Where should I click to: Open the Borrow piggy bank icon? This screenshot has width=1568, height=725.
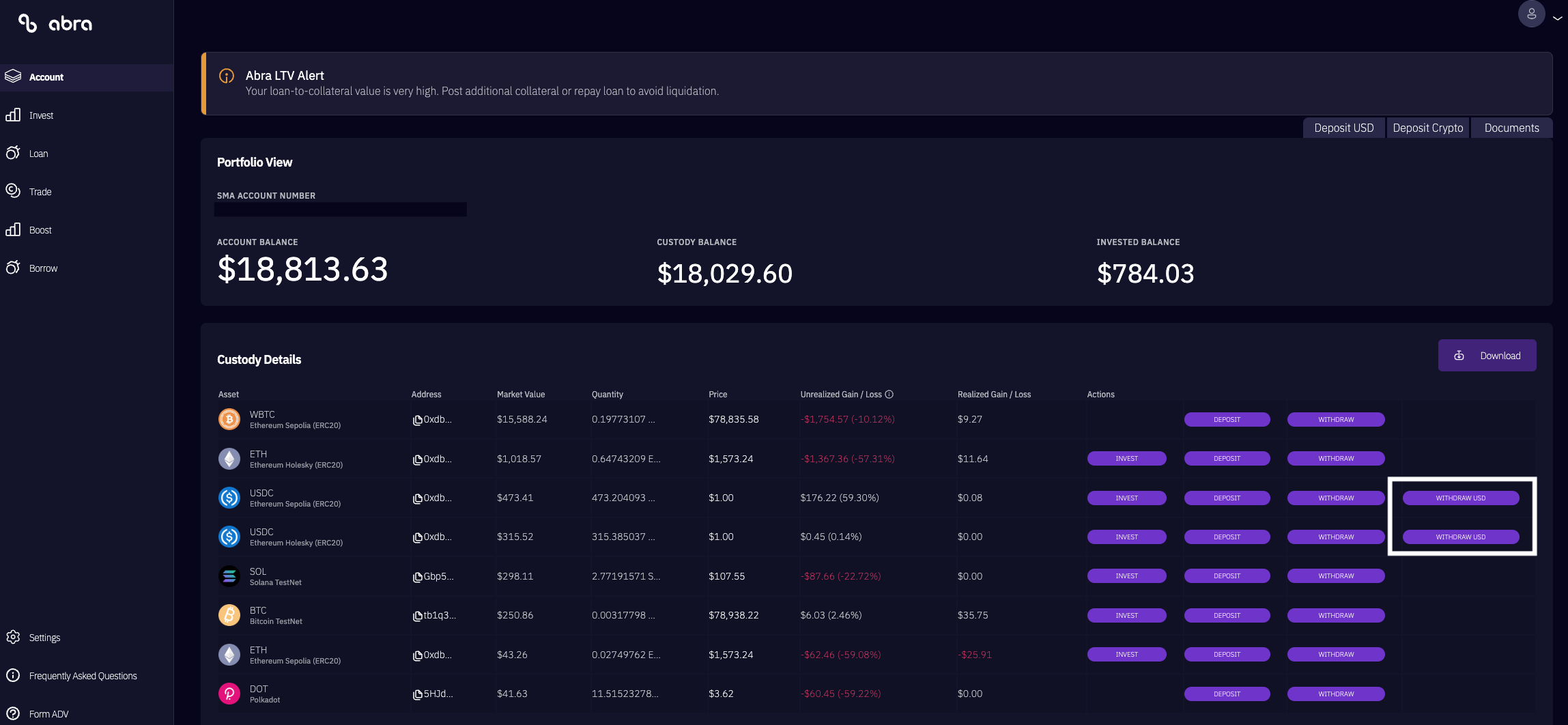tap(13, 268)
